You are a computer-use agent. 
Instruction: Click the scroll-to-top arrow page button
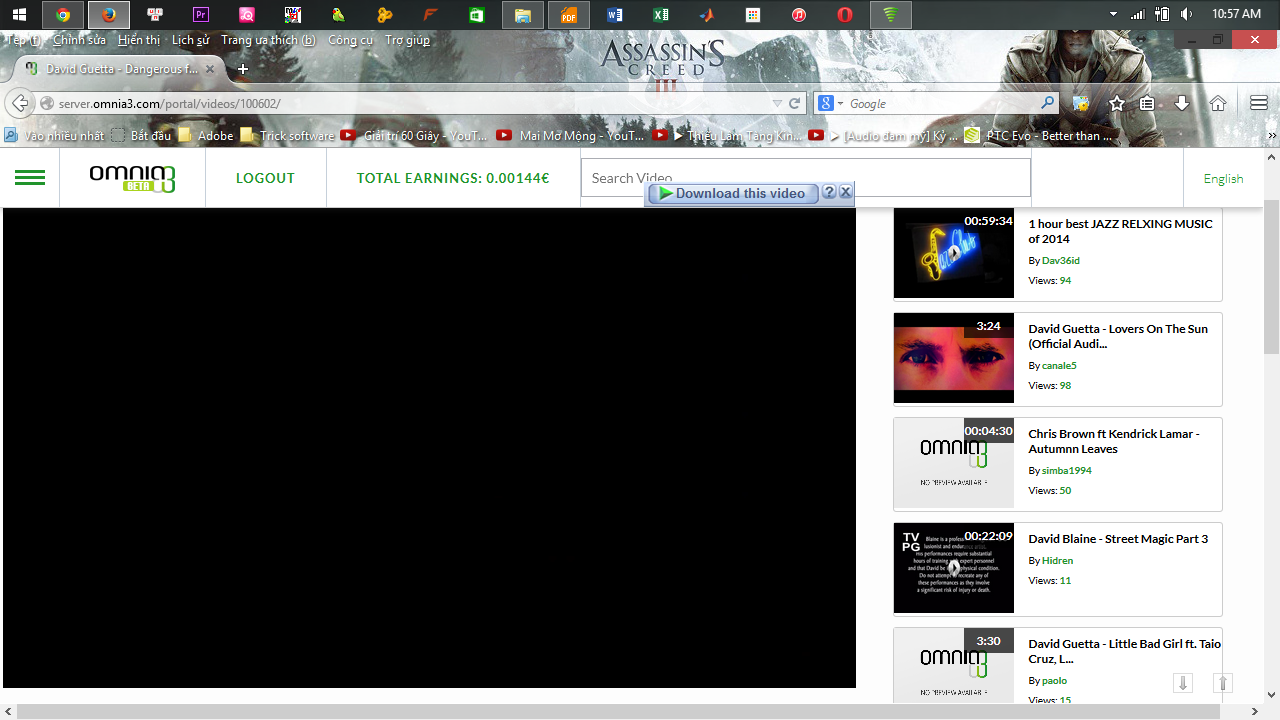pos(1222,683)
